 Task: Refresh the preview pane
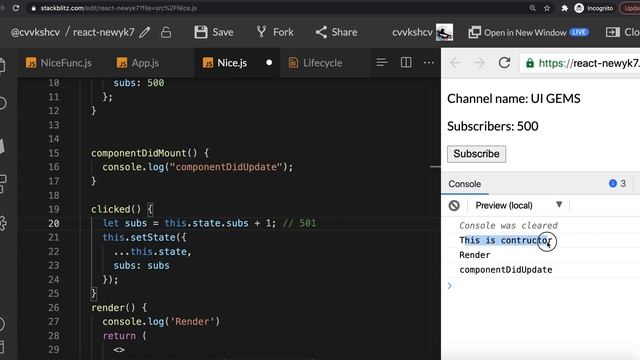click(x=504, y=63)
